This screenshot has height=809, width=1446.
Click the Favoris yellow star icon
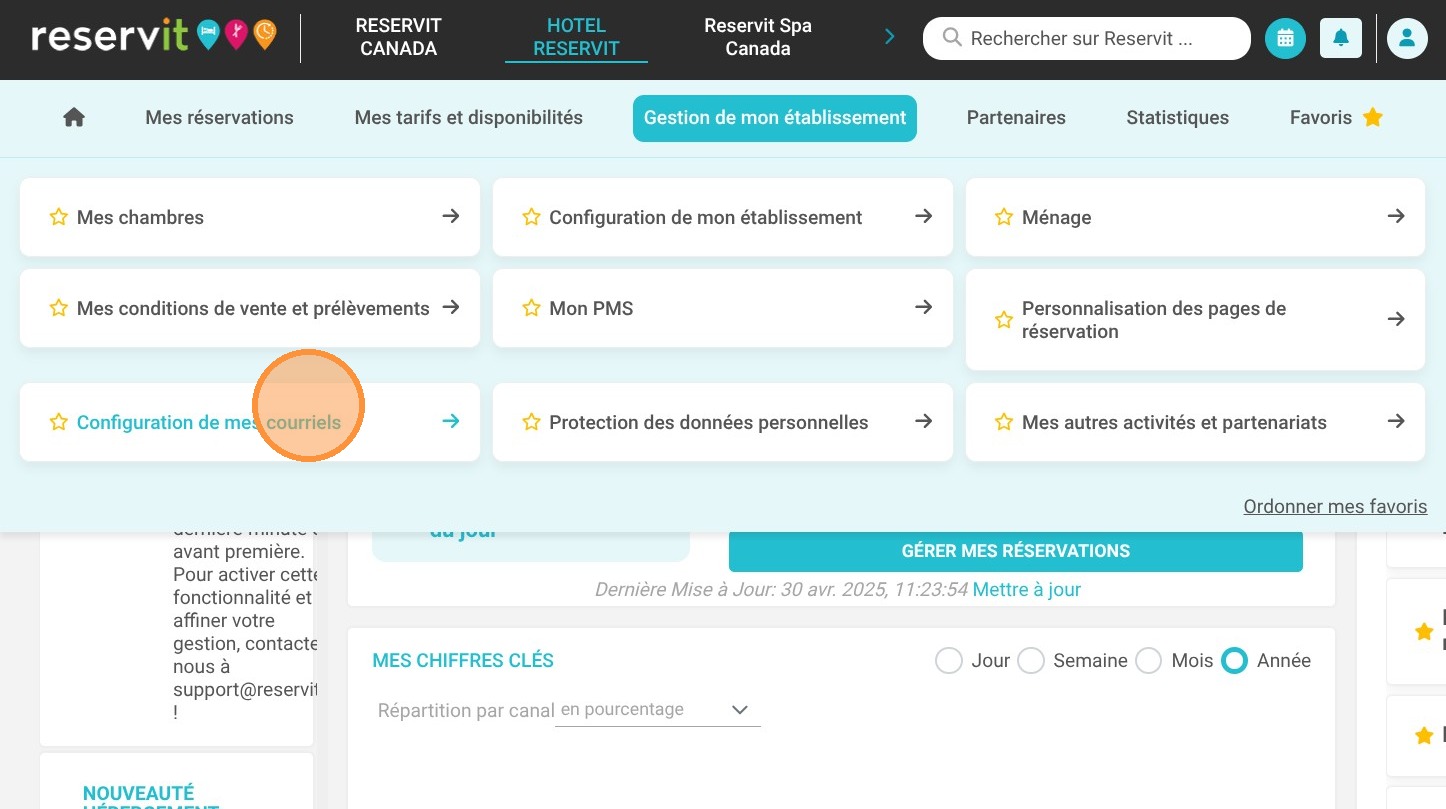click(x=1373, y=117)
